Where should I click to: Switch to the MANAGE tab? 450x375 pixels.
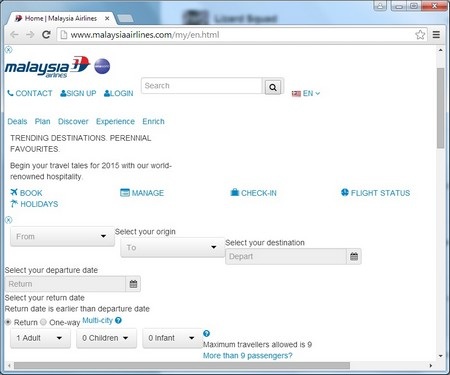coord(142,193)
